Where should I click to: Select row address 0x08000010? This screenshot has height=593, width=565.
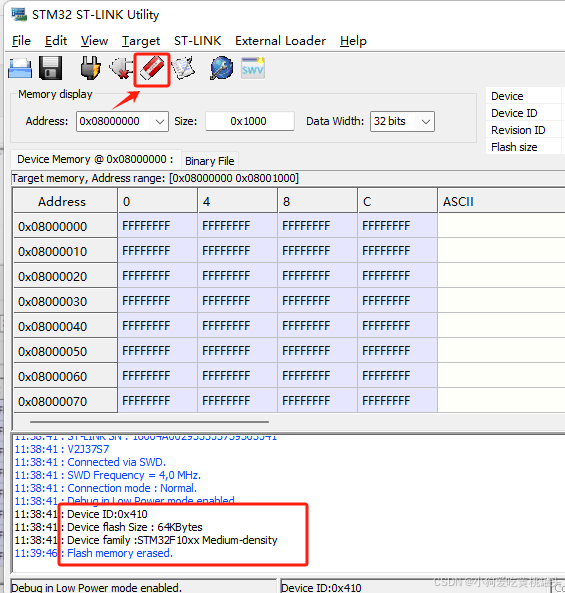pos(65,251)
